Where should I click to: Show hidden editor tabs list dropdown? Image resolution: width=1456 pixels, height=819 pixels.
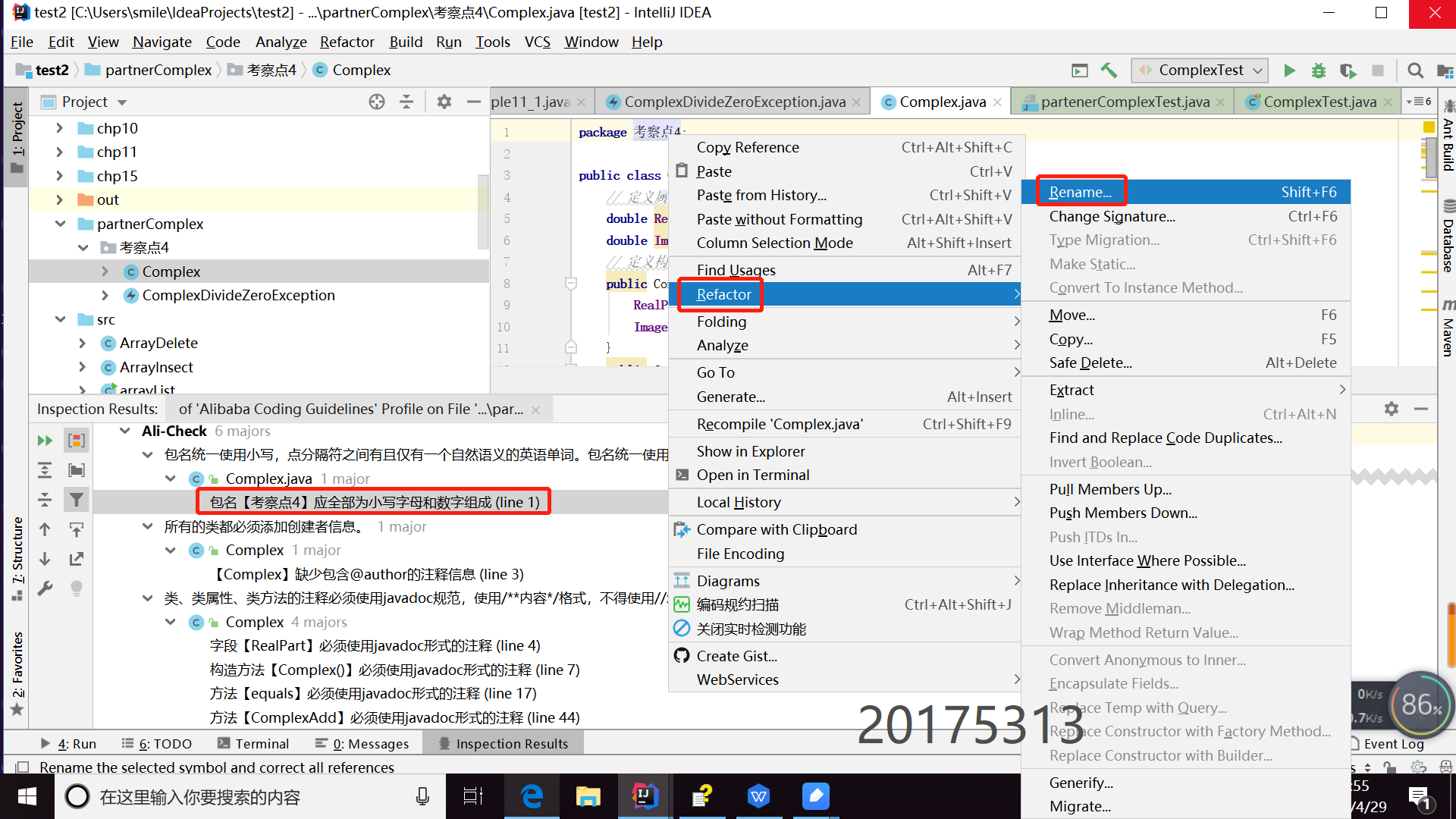point(1419,102)
